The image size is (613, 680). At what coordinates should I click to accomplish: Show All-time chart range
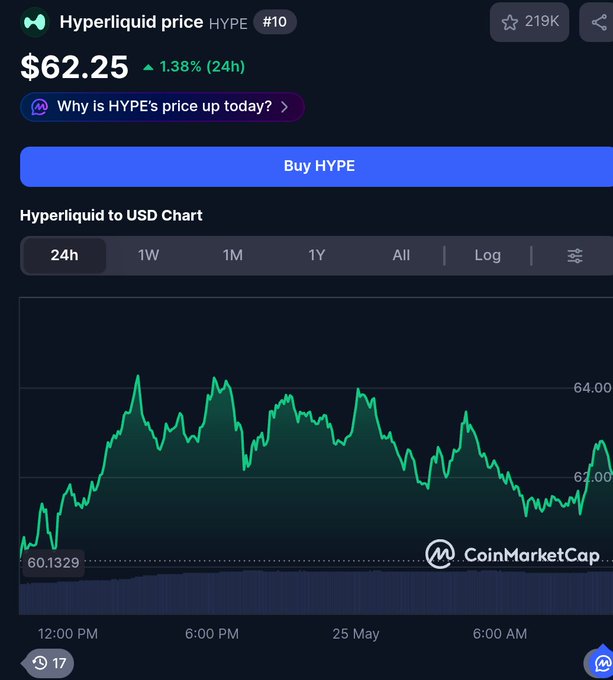tap(401, 255)
